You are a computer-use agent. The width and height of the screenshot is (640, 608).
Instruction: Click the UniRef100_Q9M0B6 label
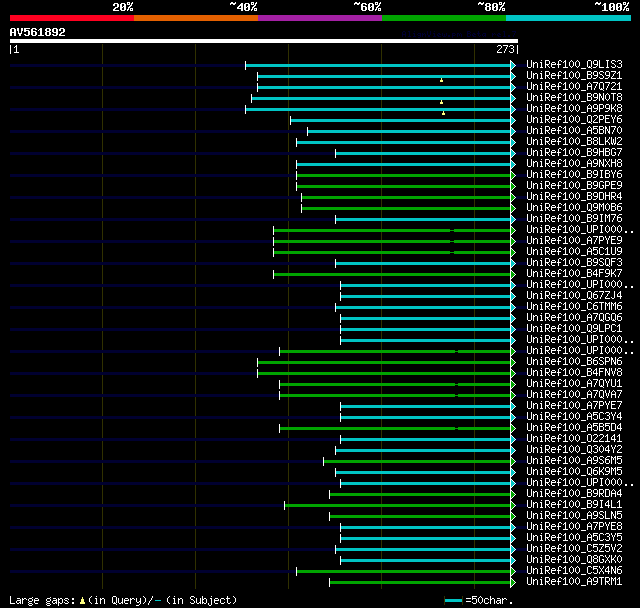pyautogui.click(x=574, y=208)
